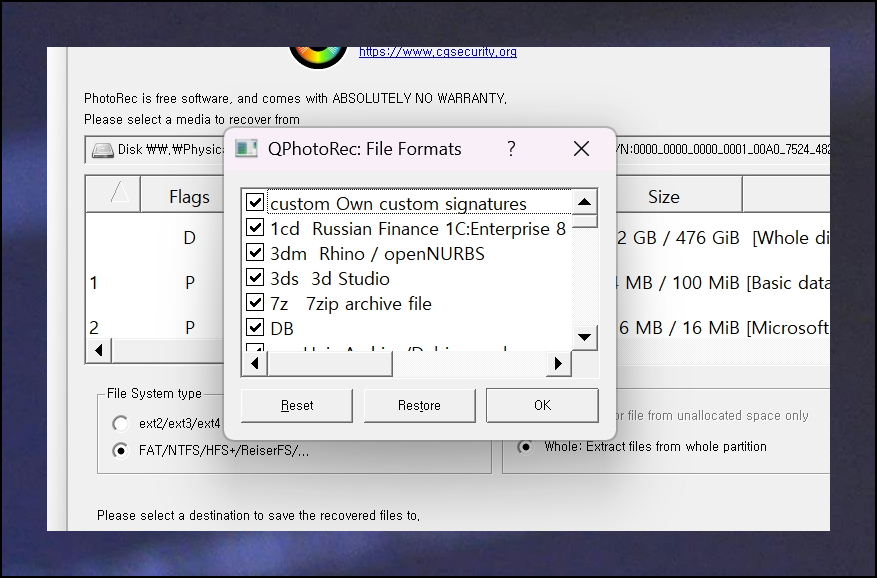877x578 pixels.
Task: Click the help question mark in dialog title
Action: tap(511, 149)
